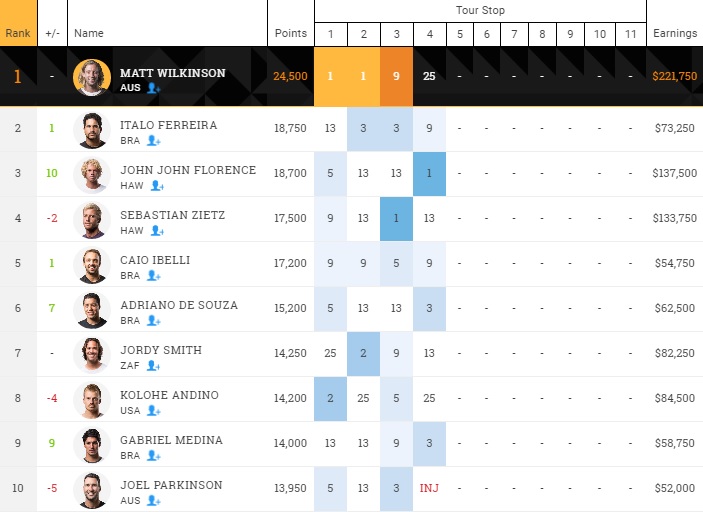Click the follow icon for Sebastian Zietz

pyautogui.click(x=155, y=231)
